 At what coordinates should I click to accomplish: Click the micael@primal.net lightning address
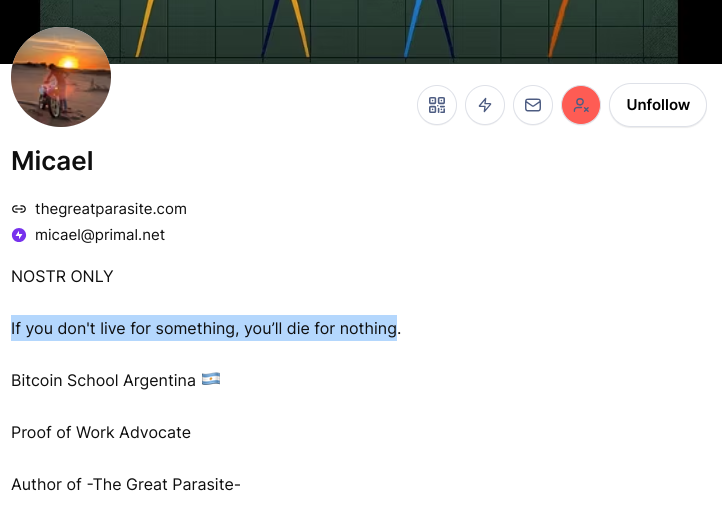coord(100,235)
